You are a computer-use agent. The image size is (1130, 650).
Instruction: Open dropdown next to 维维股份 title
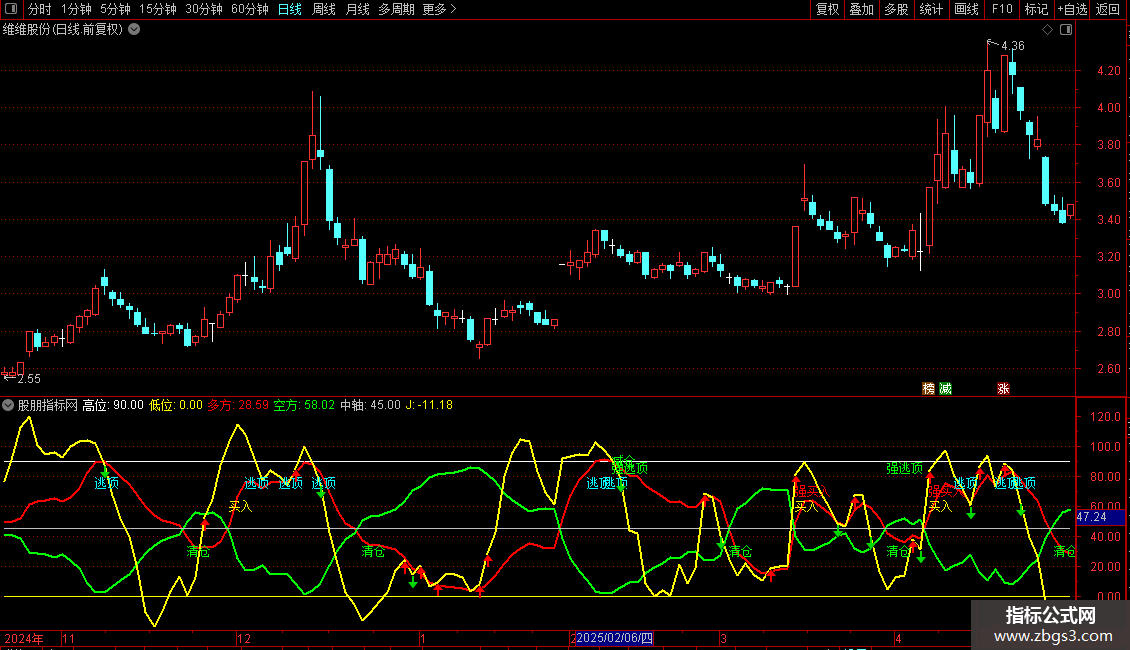point(135,29)
